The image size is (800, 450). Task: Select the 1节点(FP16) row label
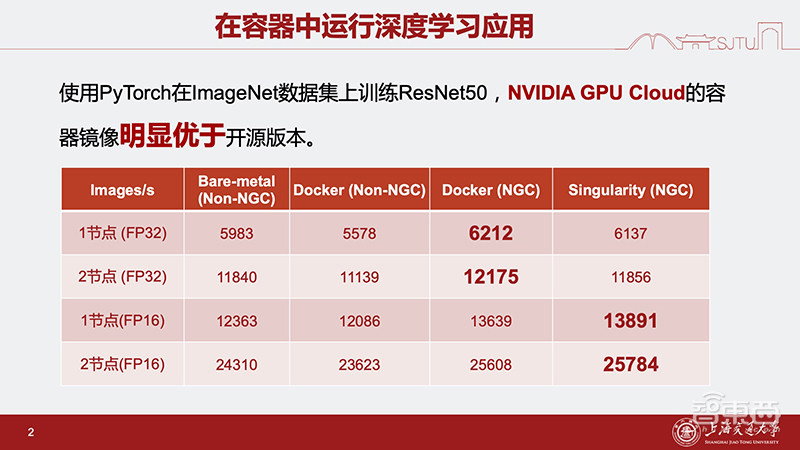coord(122,321)
